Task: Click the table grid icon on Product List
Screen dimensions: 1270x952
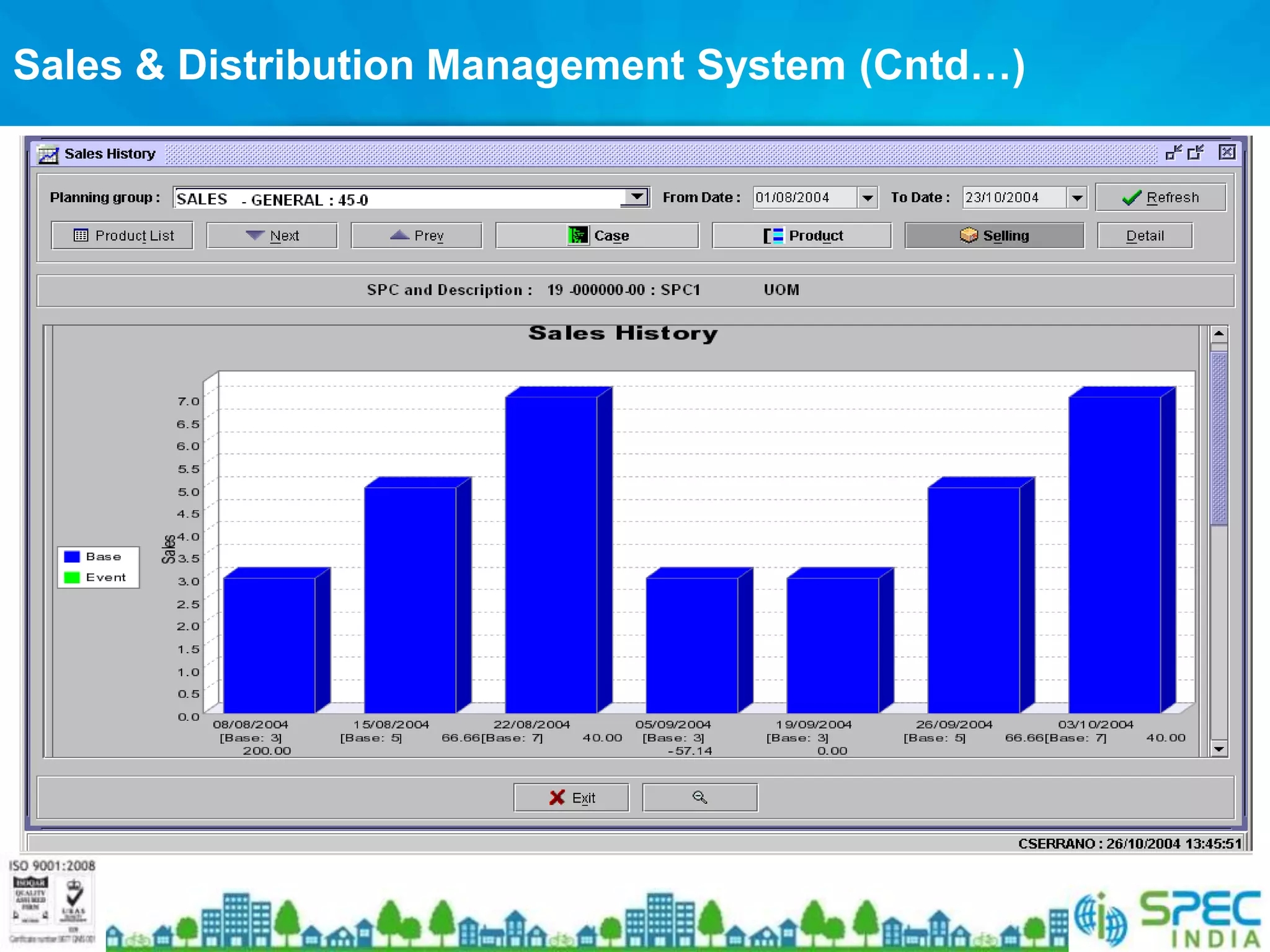Action: (x=81, y=235)
